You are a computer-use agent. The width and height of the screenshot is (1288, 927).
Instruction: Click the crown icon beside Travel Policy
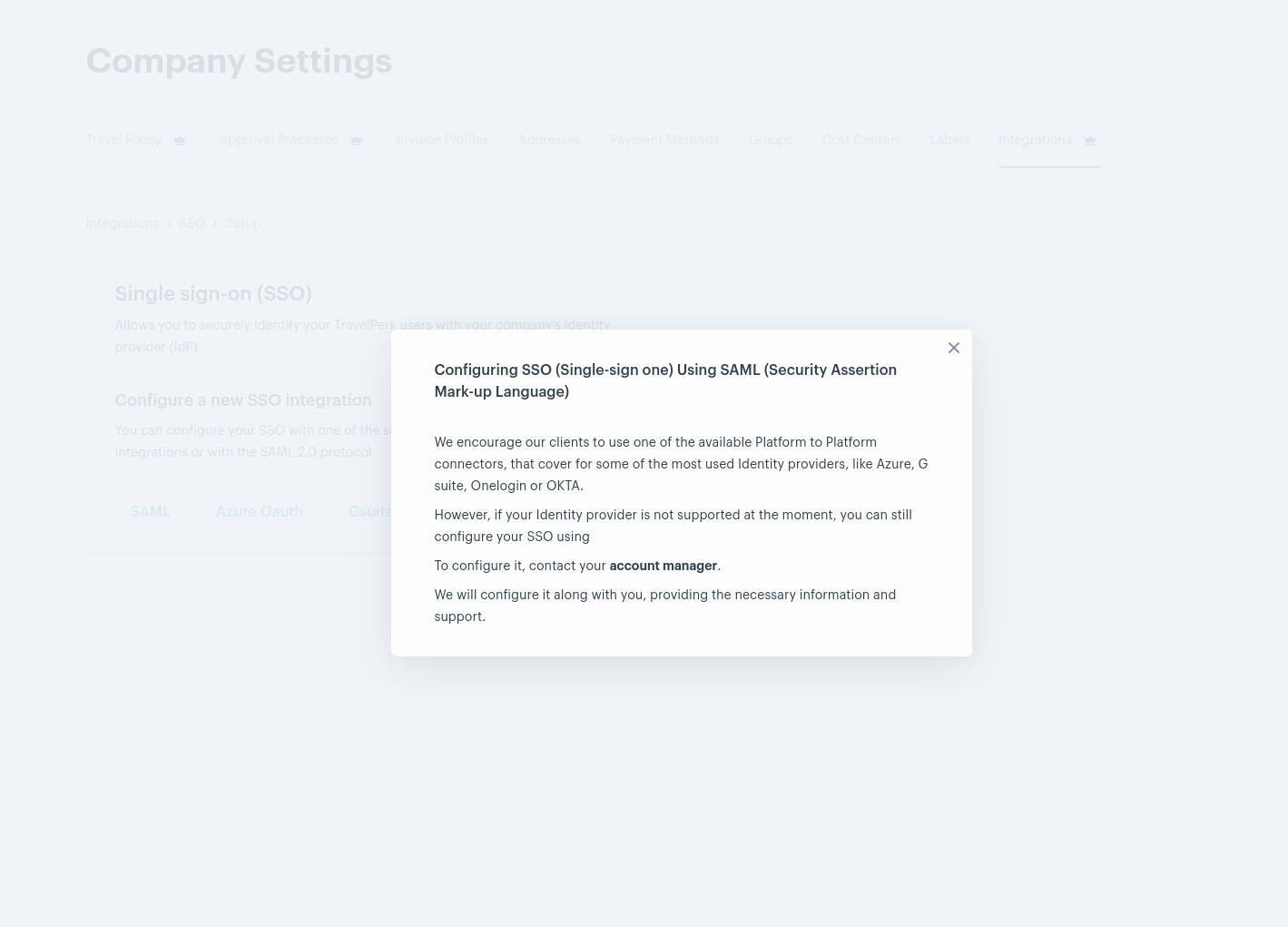click(x=180, y=141)
